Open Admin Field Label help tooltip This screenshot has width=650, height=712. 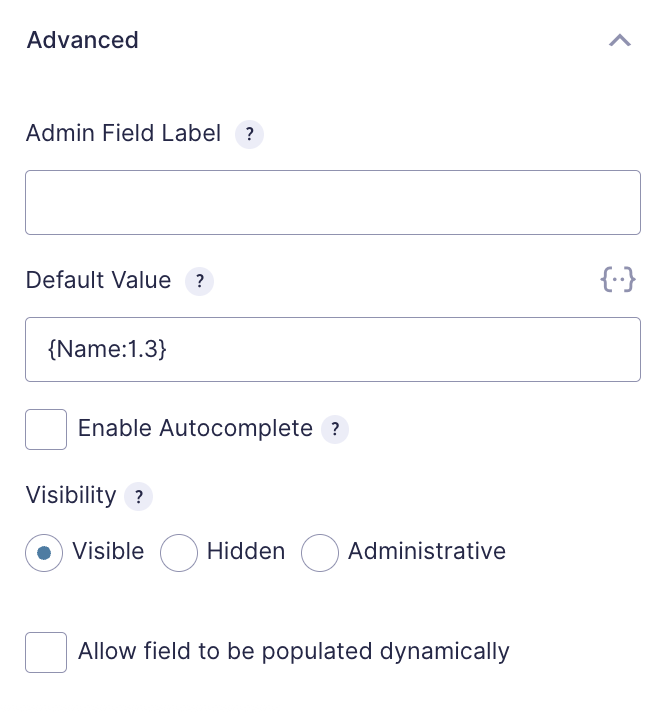249,134
